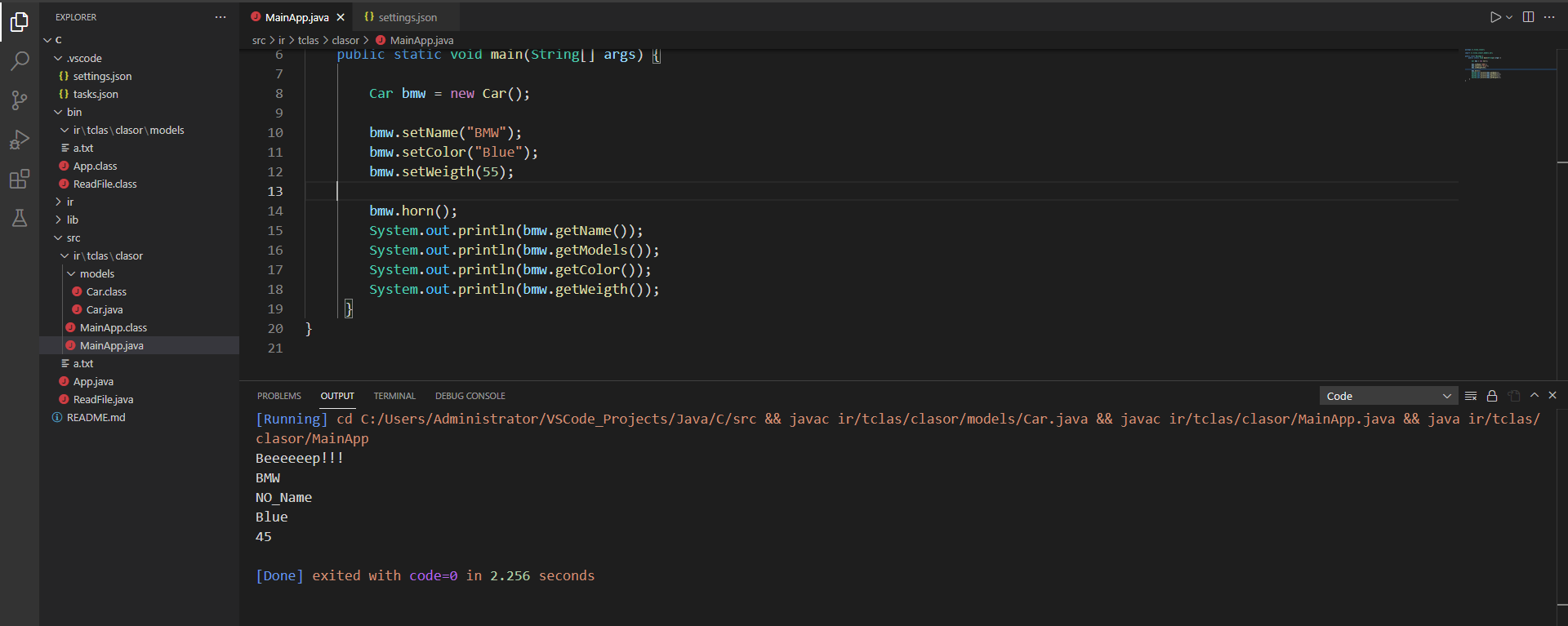Click the src breadcrumb segment
This screenshot has width=1568, height=626.
pos(259,40)
